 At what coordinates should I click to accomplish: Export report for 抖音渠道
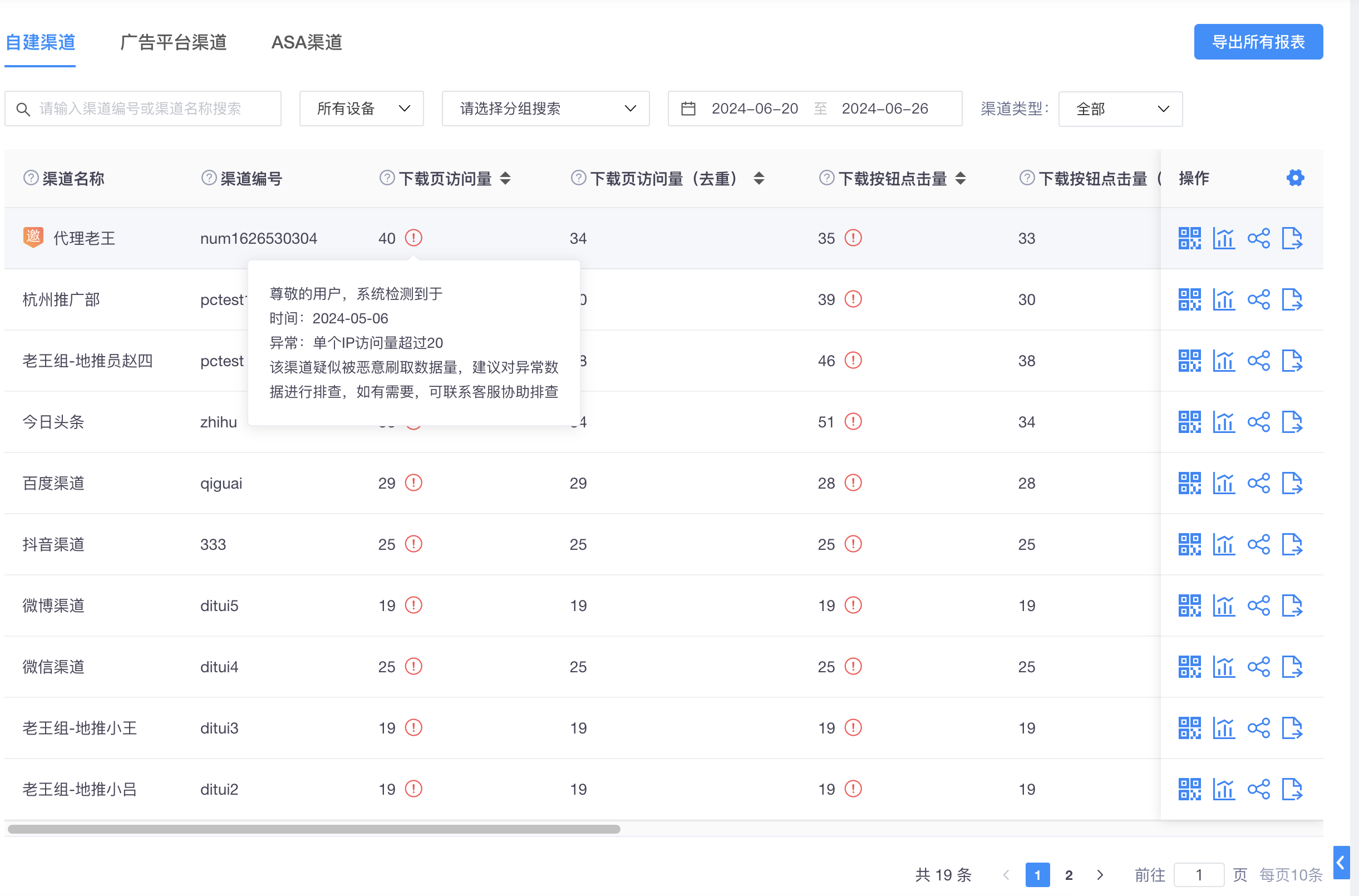1292,544
